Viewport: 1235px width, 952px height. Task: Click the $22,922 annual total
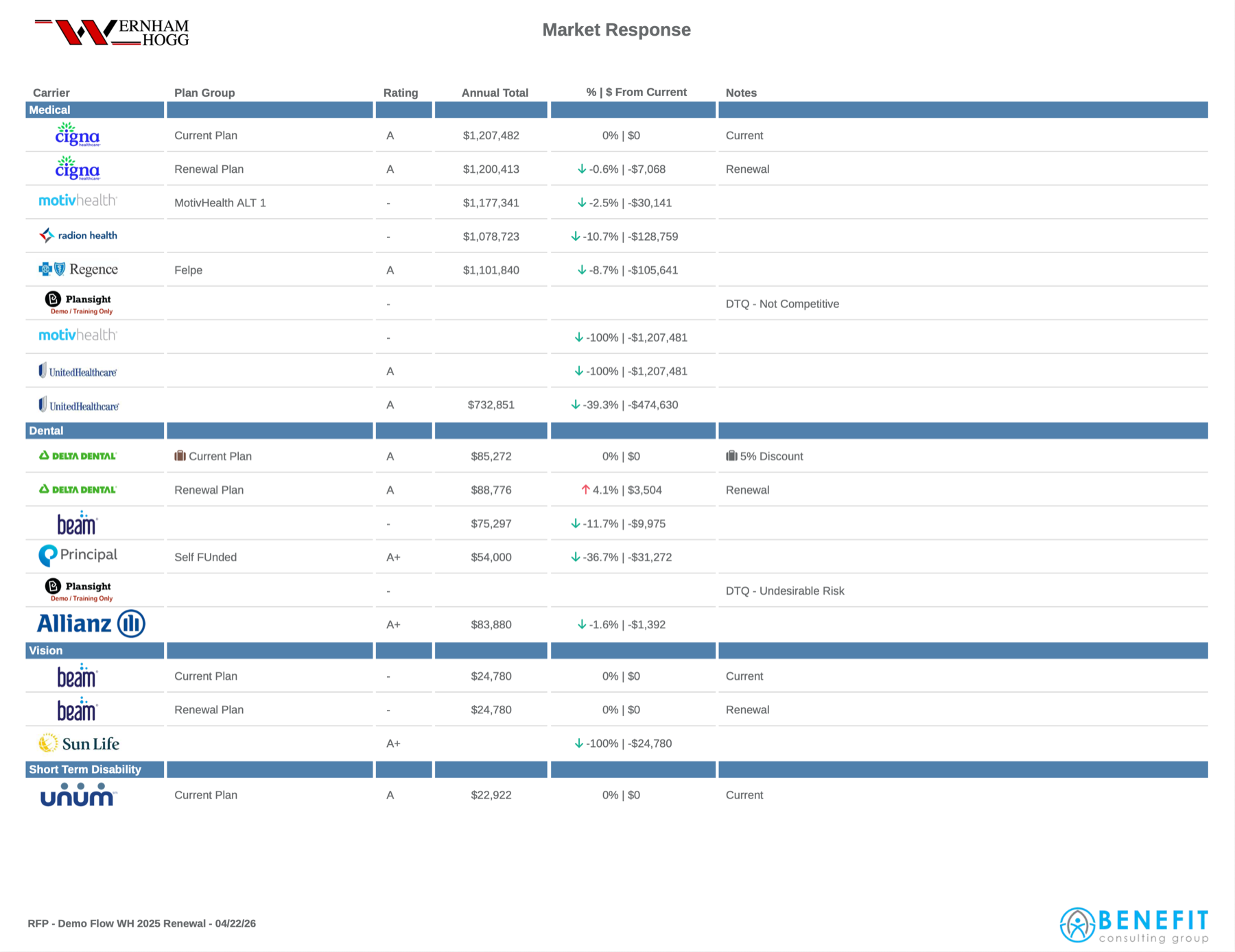click(x=491, y=795)
